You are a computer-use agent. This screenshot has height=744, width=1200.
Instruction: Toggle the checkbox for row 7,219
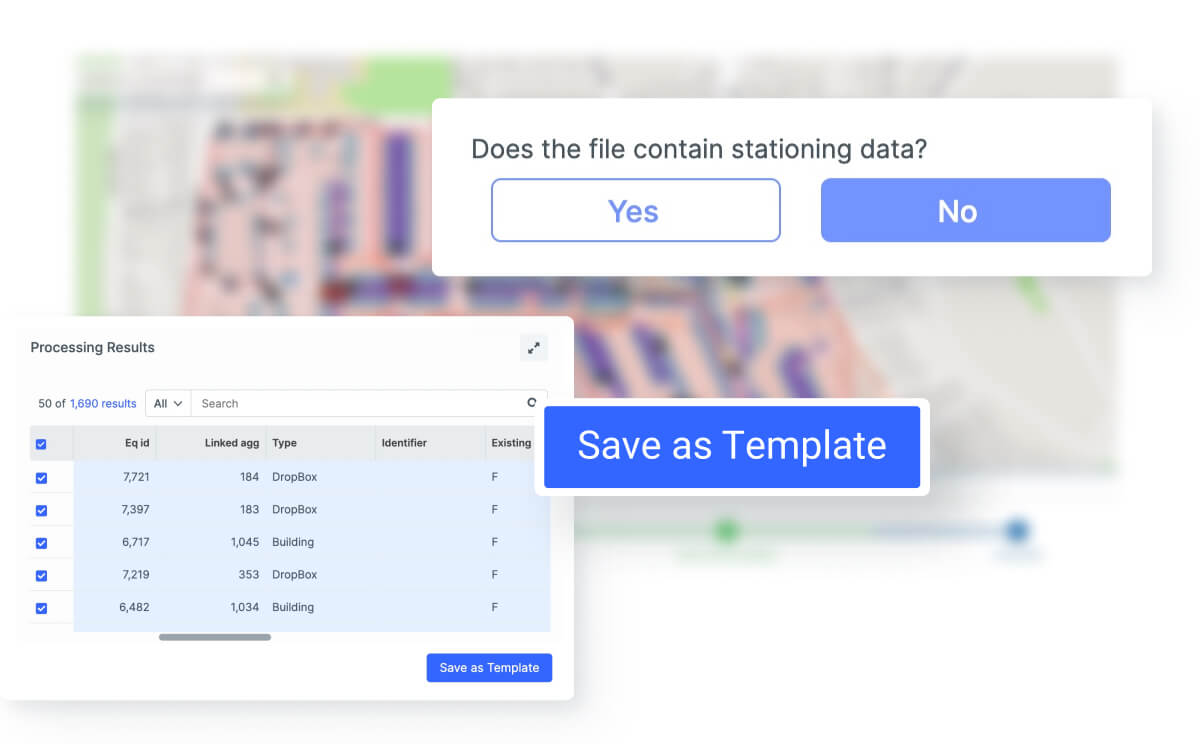point(41,575)
